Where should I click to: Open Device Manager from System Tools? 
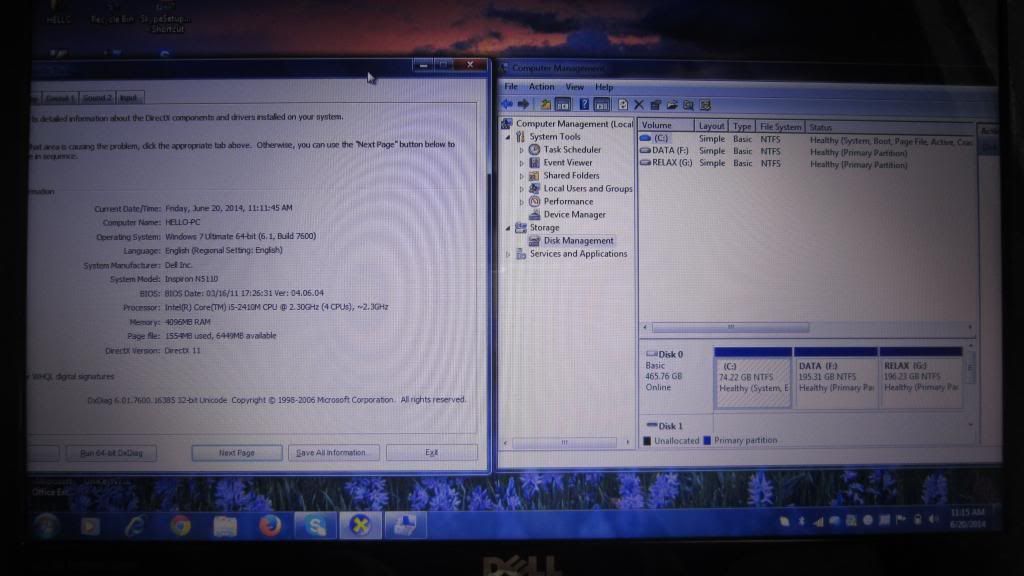point(577,214)
